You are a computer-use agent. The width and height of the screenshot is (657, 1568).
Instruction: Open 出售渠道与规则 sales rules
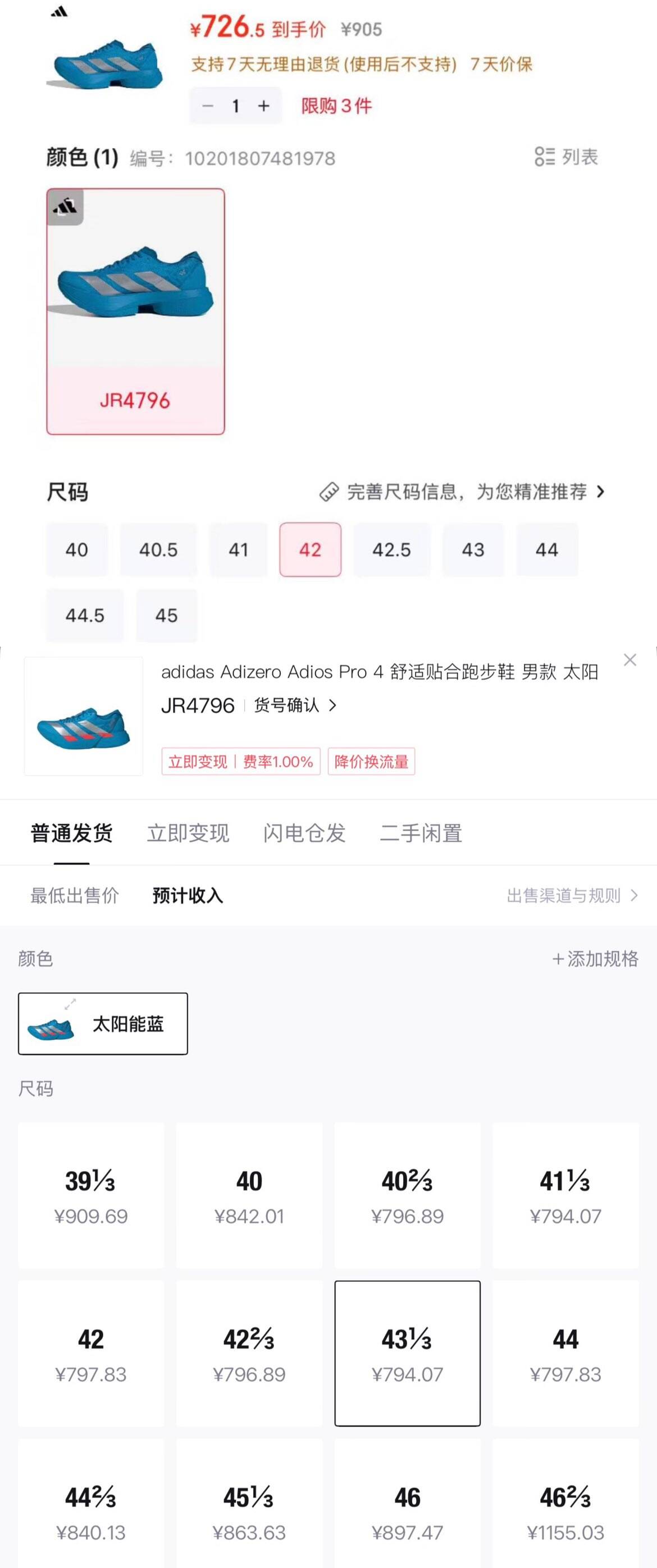click(572, 895)
